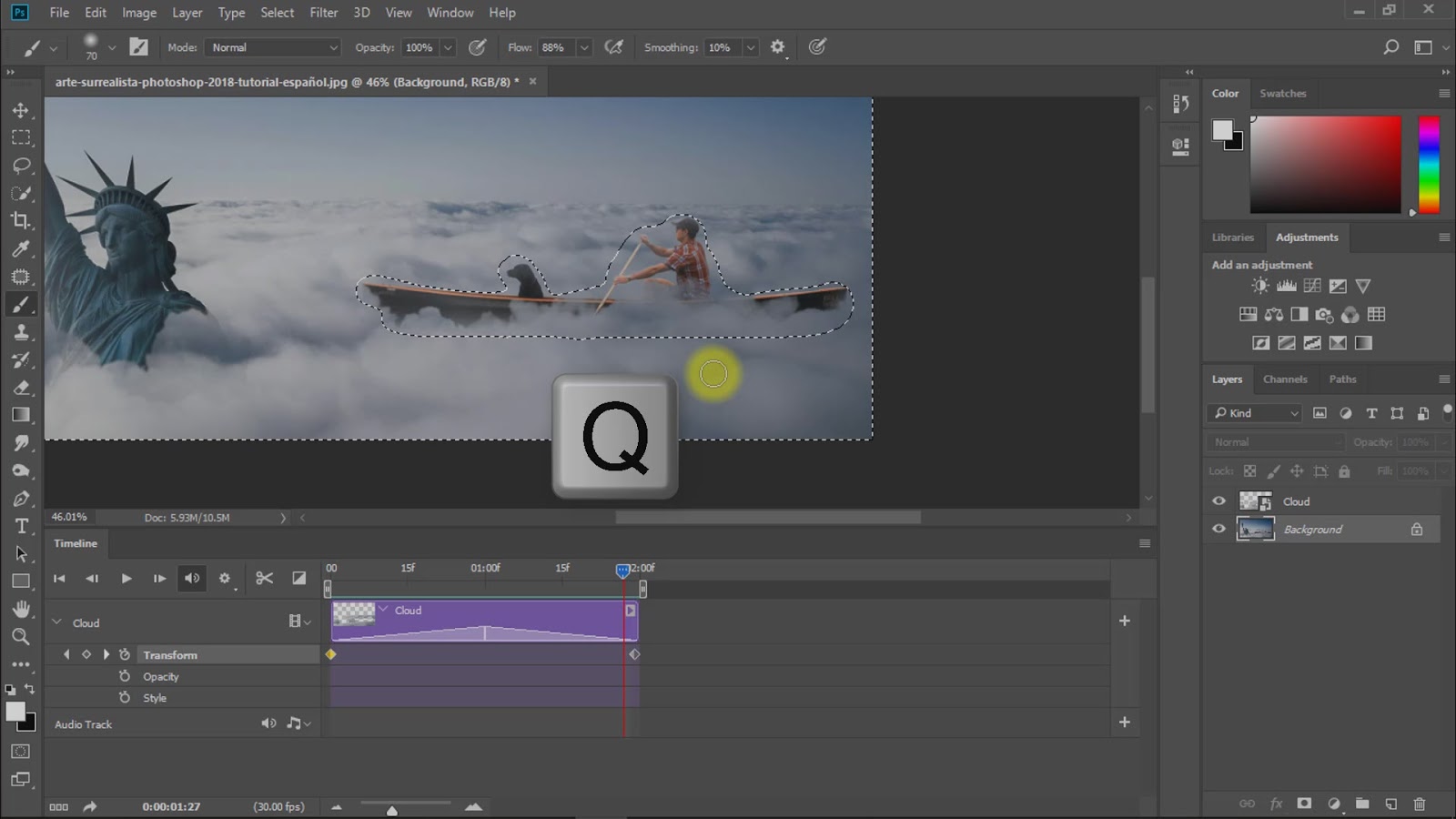Image resolution: width=1456 pixels, height=819 pixels.
Task: Switch to the Channels tab
Action: [1284, 379]
